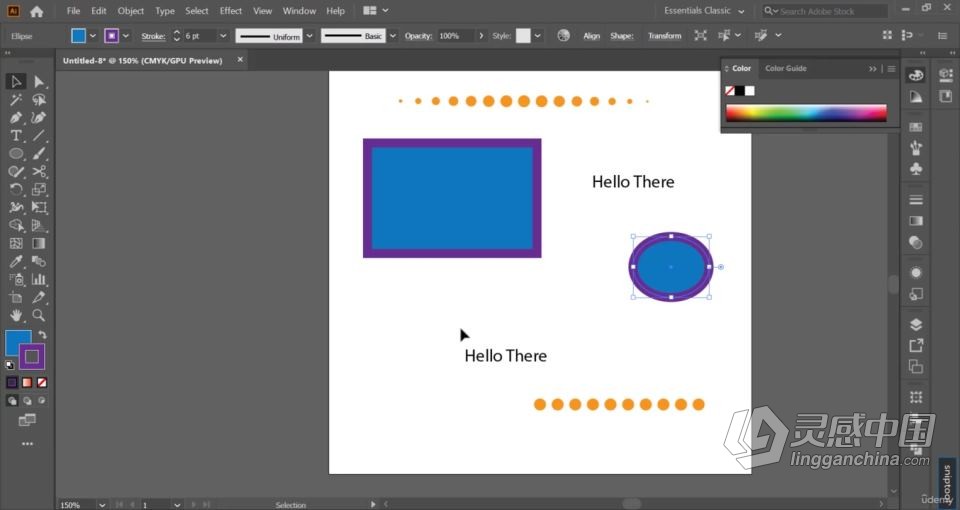The height and width of the screenshot is (510, 960).
Task: Click the Search Adobe Stock field
Action: click(825, 11)
